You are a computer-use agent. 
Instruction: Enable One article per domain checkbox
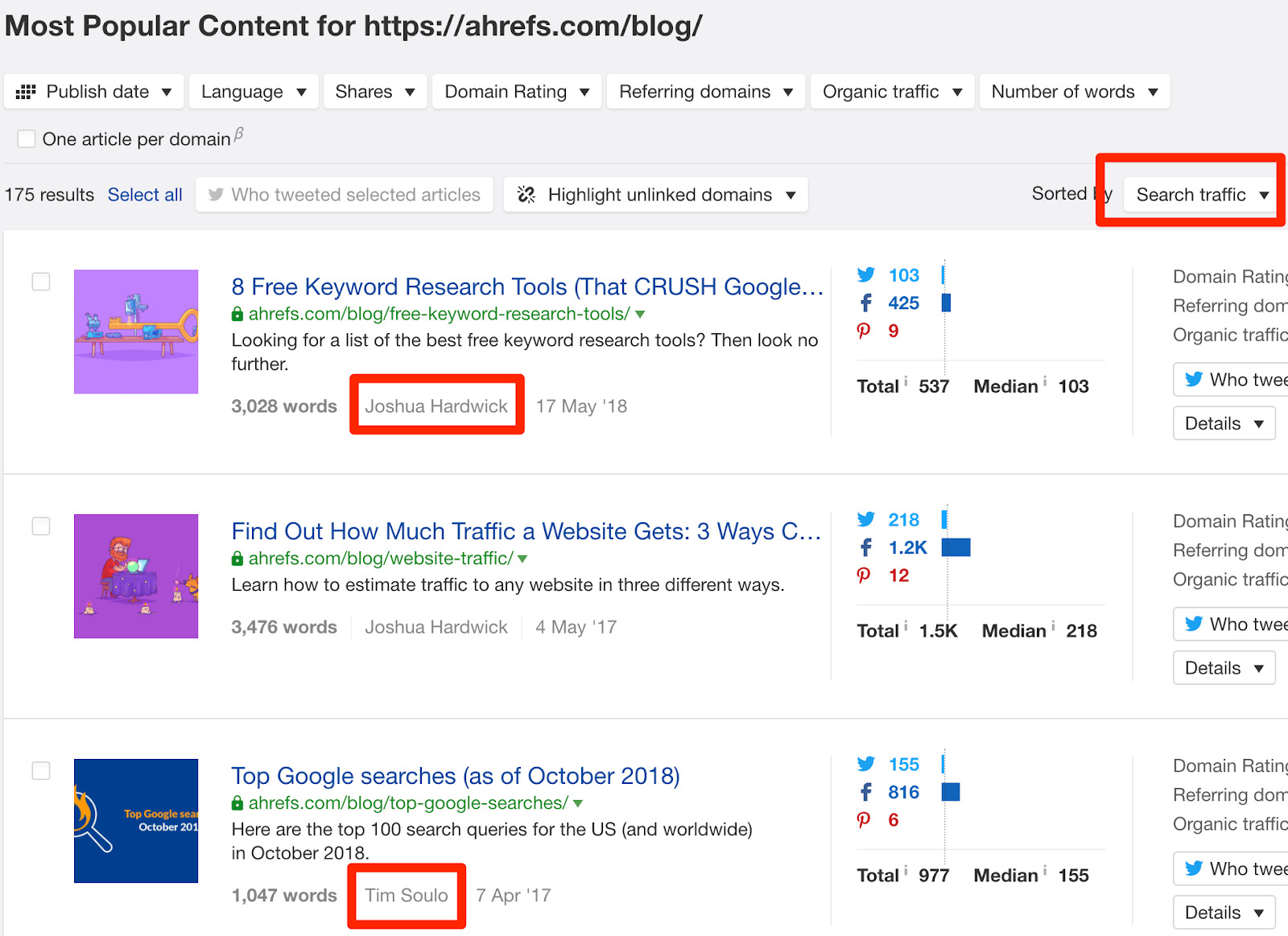tap(27, 139)
